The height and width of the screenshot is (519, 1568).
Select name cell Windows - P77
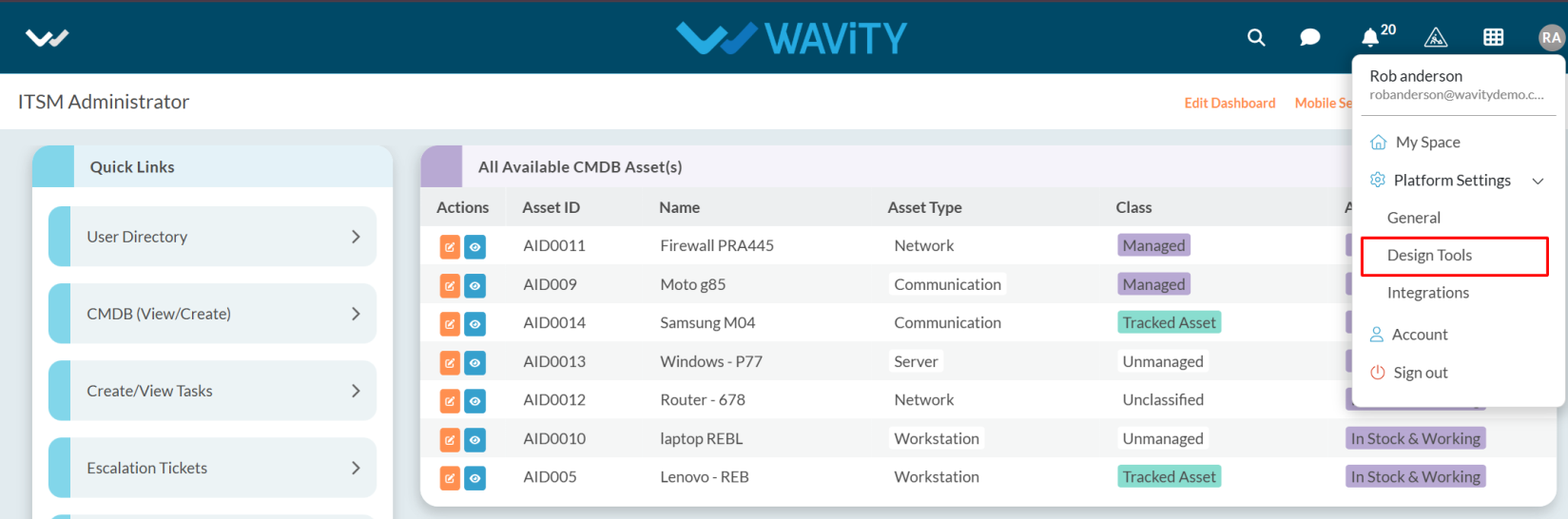click(711, 361)
